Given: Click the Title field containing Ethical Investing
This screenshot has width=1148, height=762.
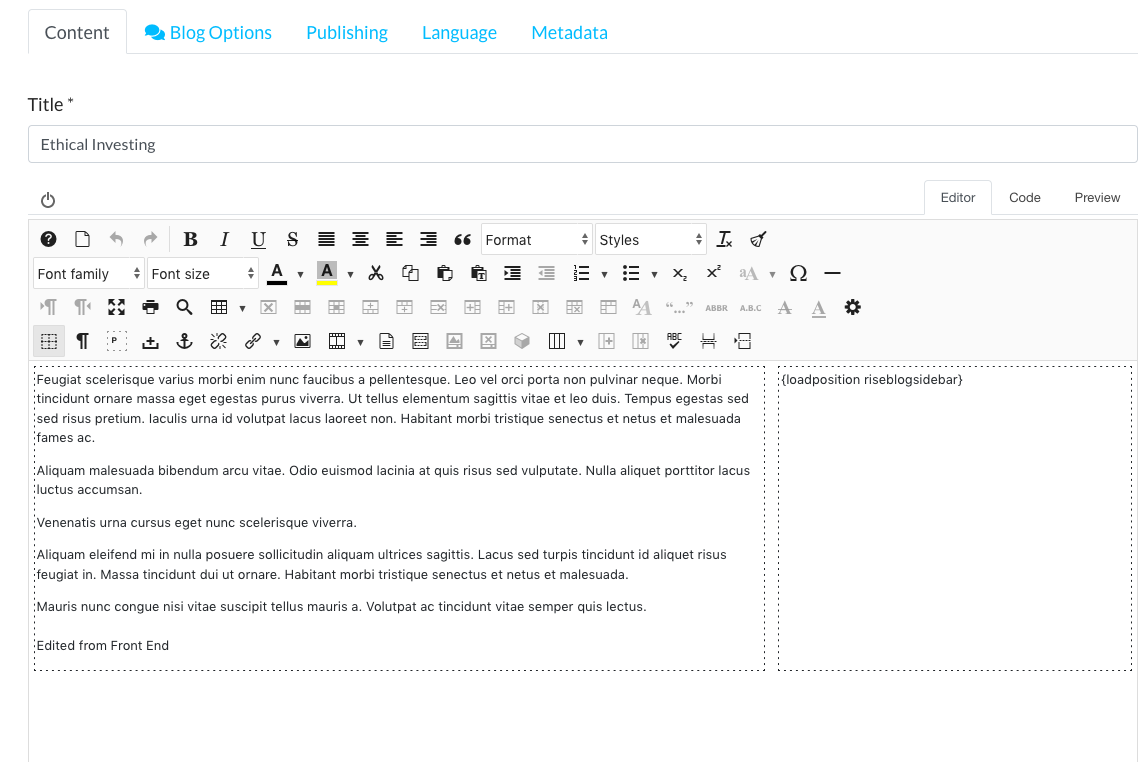Looking at the screenshot, I should coord(583,144).
